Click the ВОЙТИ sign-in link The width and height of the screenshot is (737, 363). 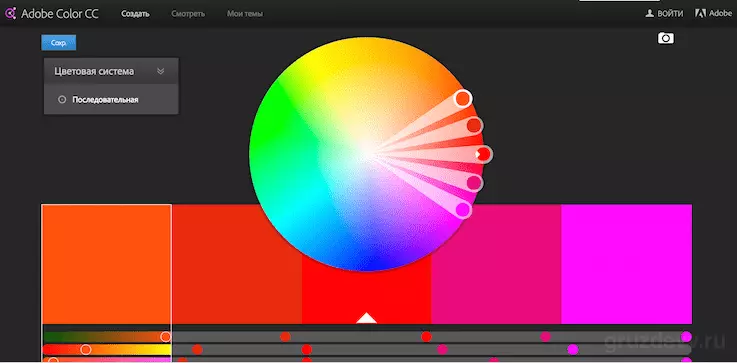670,14
